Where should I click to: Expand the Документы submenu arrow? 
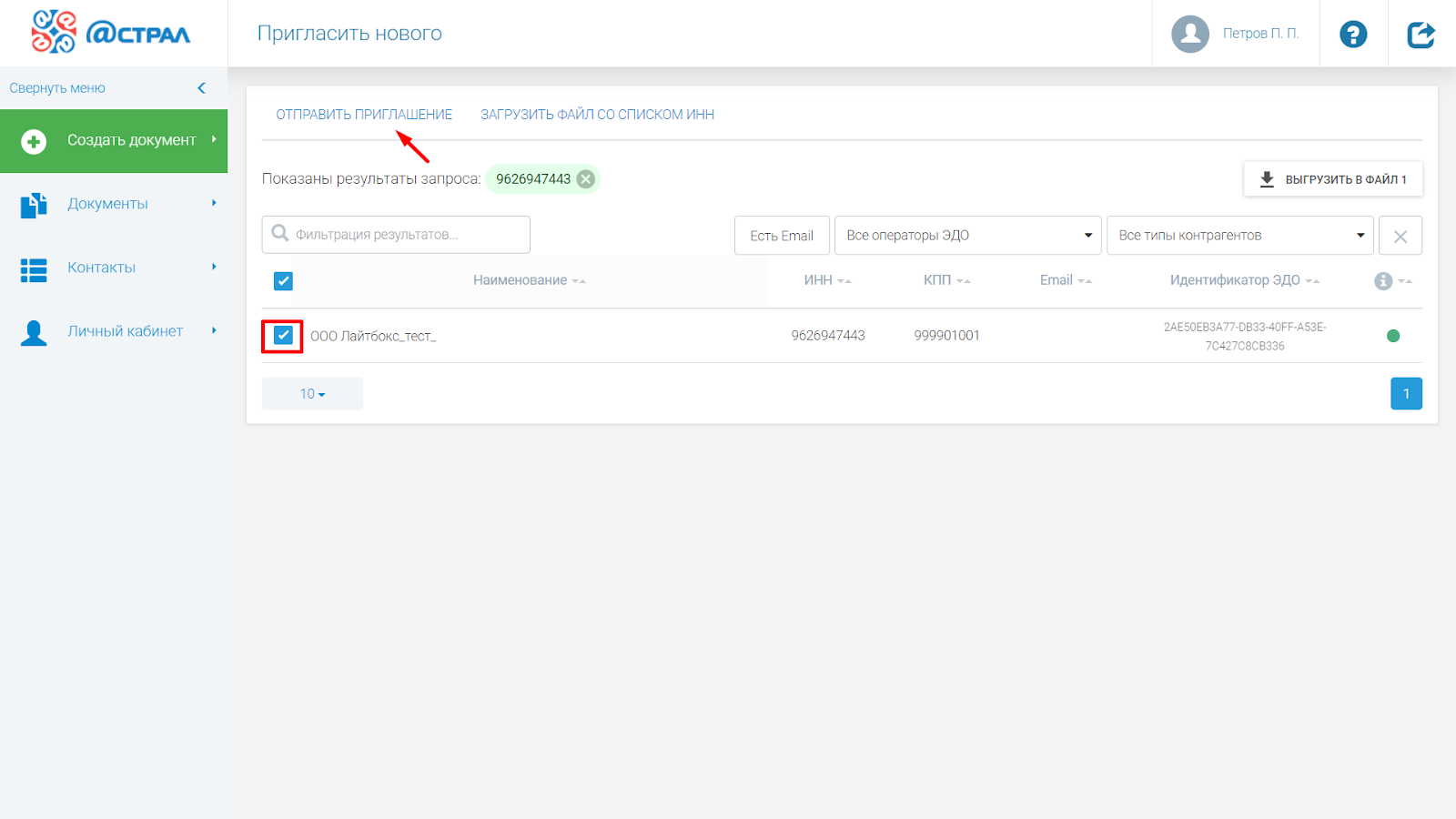click(214, 203)
